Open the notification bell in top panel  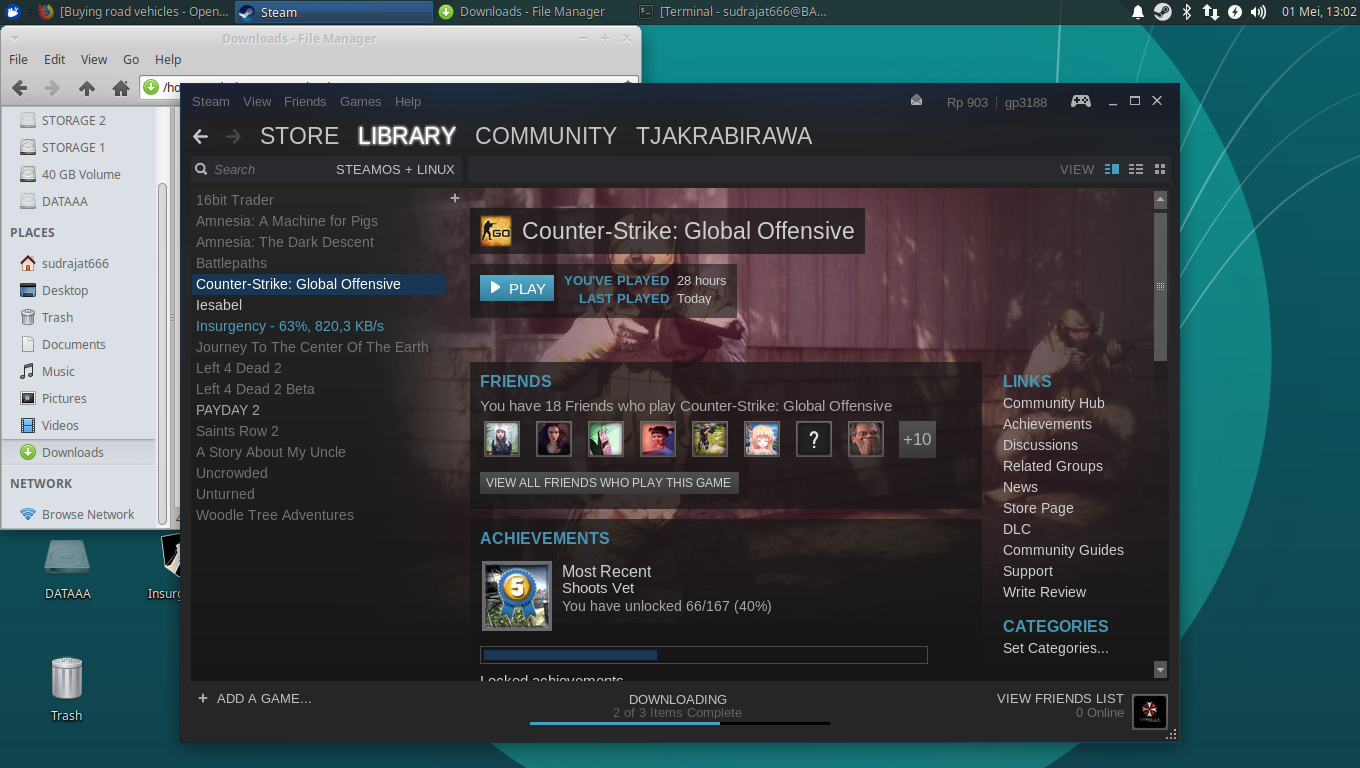pyautogui.click(x=1138, y=12)
